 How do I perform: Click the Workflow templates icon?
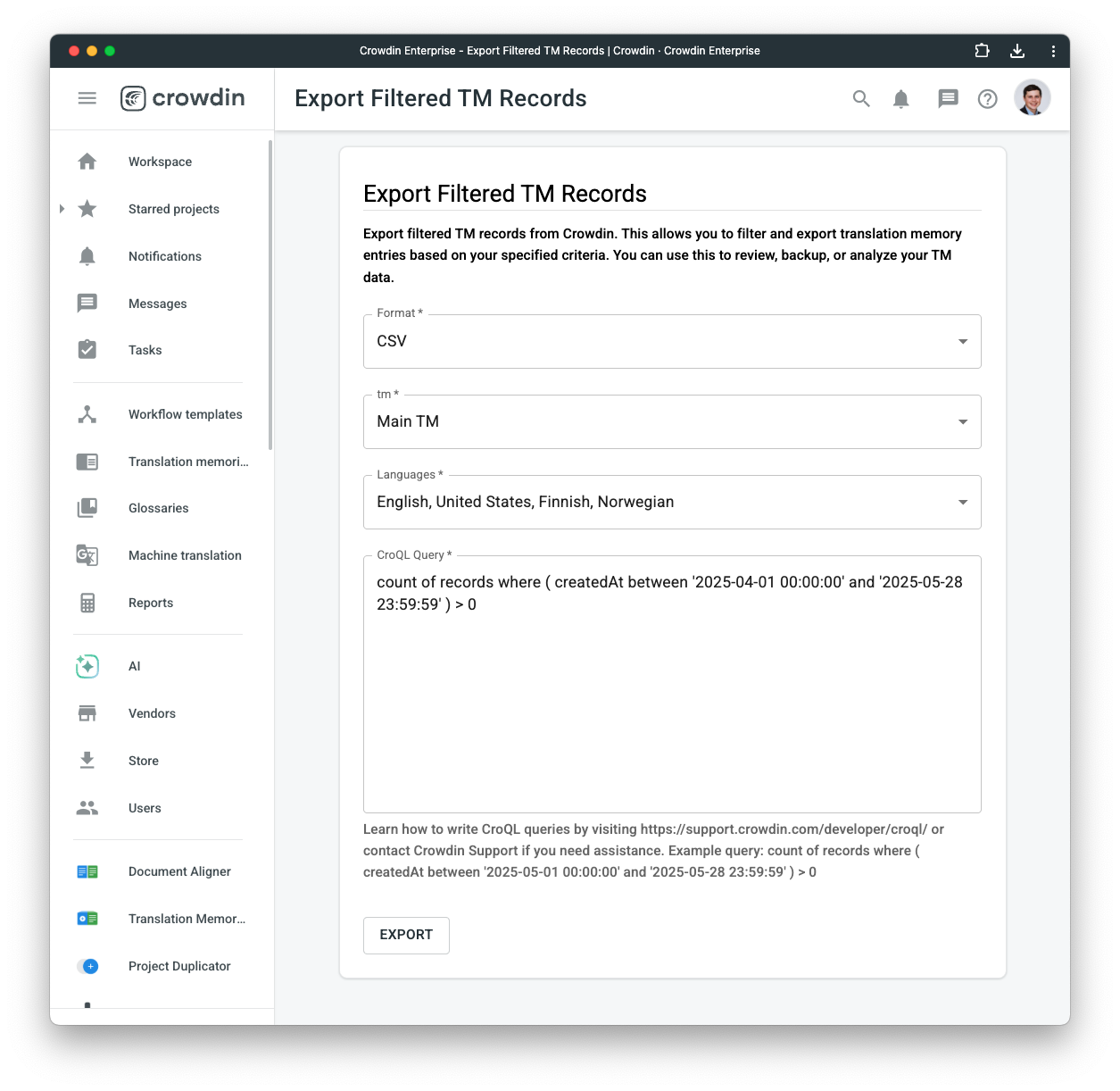pos(87,414)
